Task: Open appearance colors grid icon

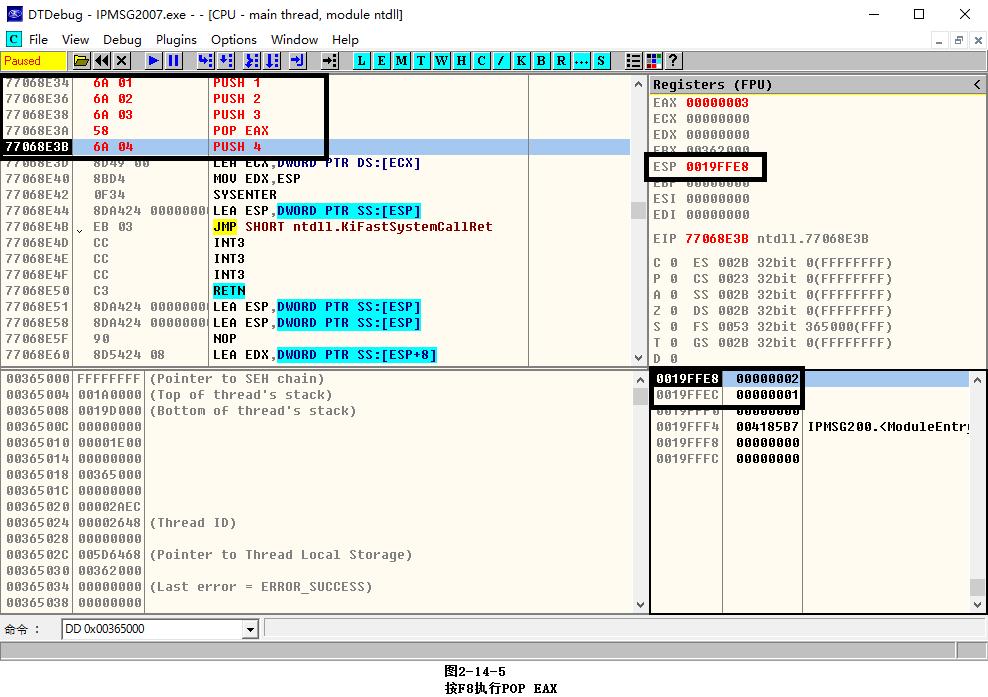Action: pos(654,61)
